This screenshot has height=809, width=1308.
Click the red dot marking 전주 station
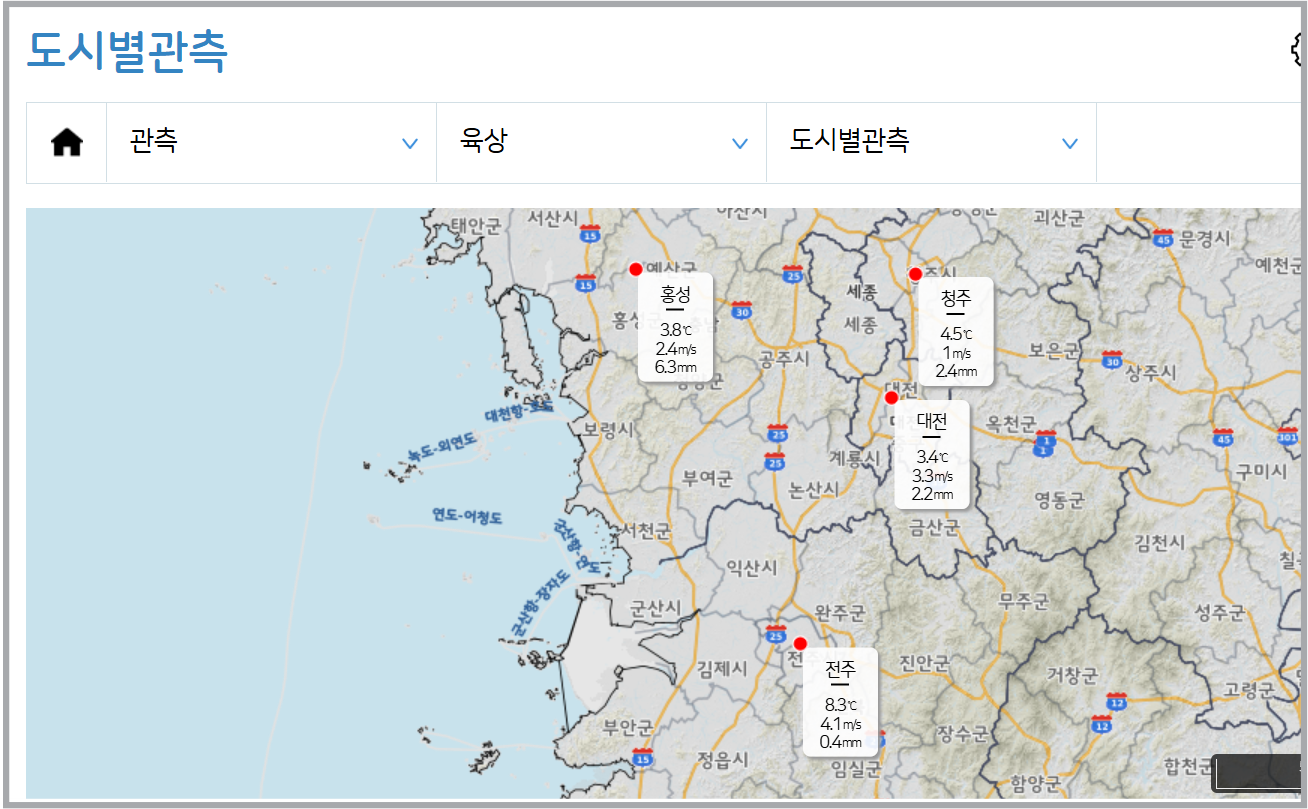[x=801, y=644]
